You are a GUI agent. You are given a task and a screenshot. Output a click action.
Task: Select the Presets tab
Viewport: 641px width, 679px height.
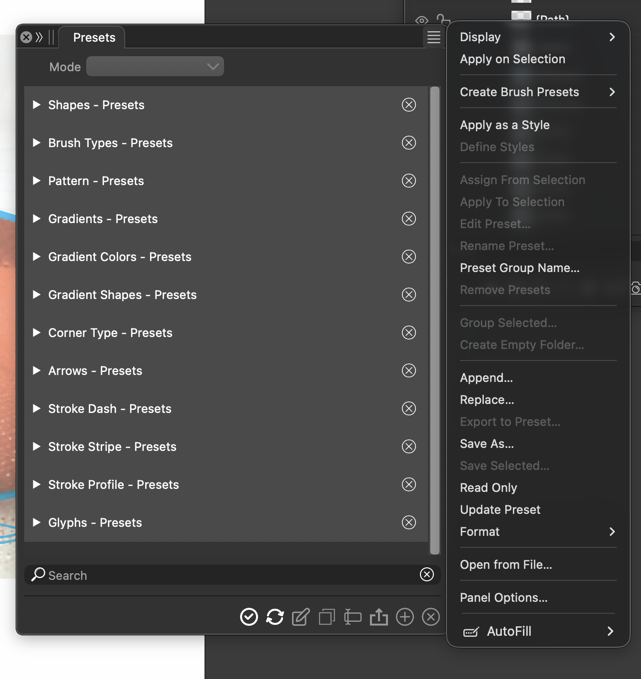[94, 37]
